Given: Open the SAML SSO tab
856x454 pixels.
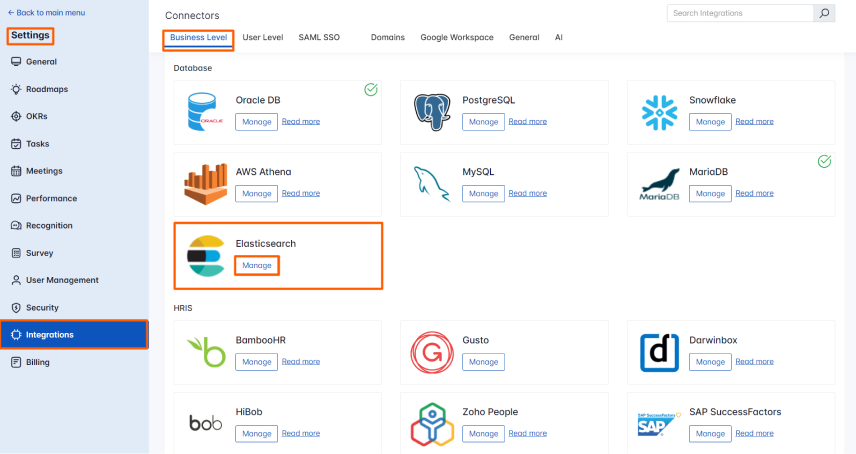Looking at the screenshot, I should 319,37.
